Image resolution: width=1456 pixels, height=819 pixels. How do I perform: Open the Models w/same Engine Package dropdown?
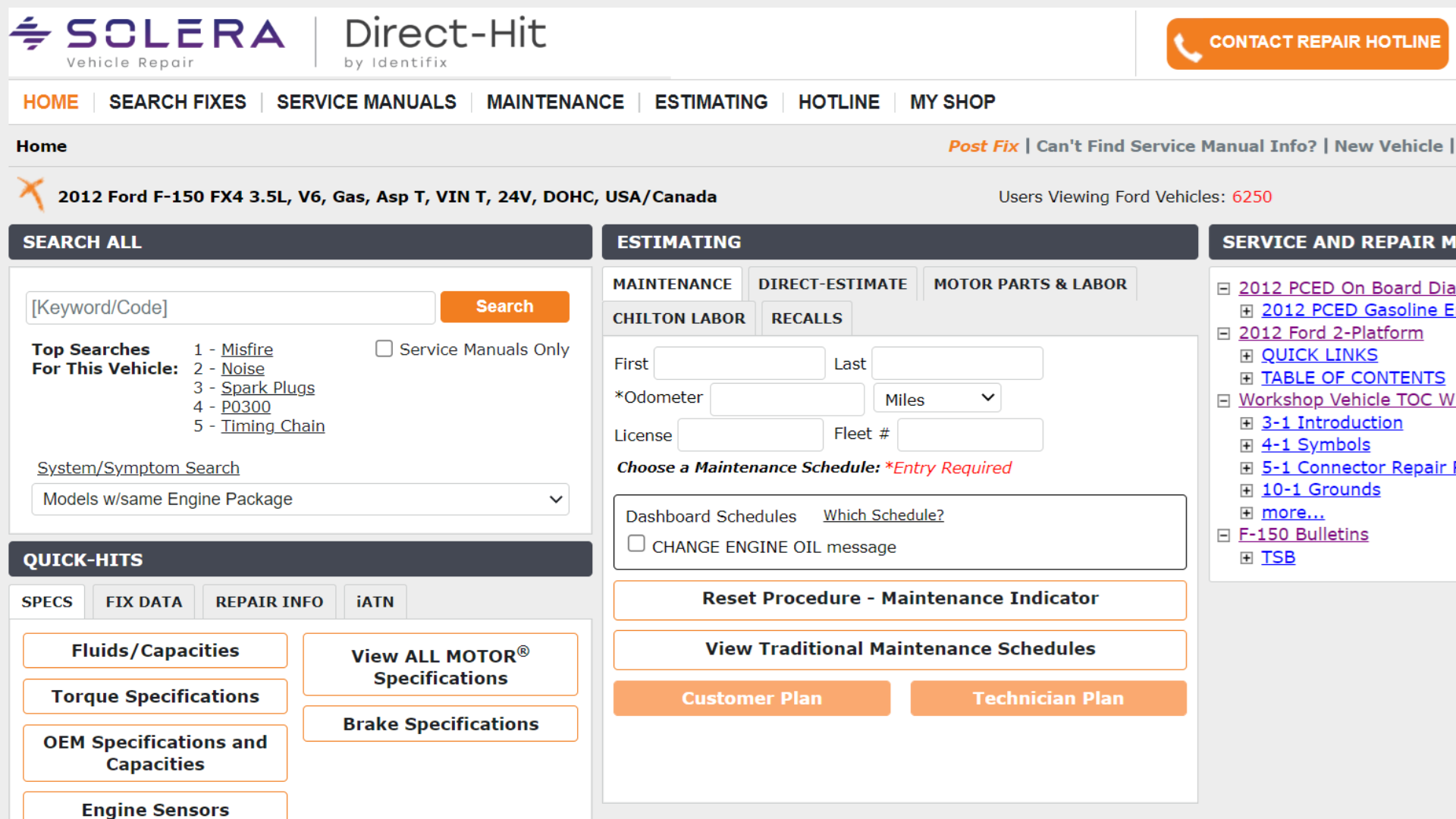300,499
